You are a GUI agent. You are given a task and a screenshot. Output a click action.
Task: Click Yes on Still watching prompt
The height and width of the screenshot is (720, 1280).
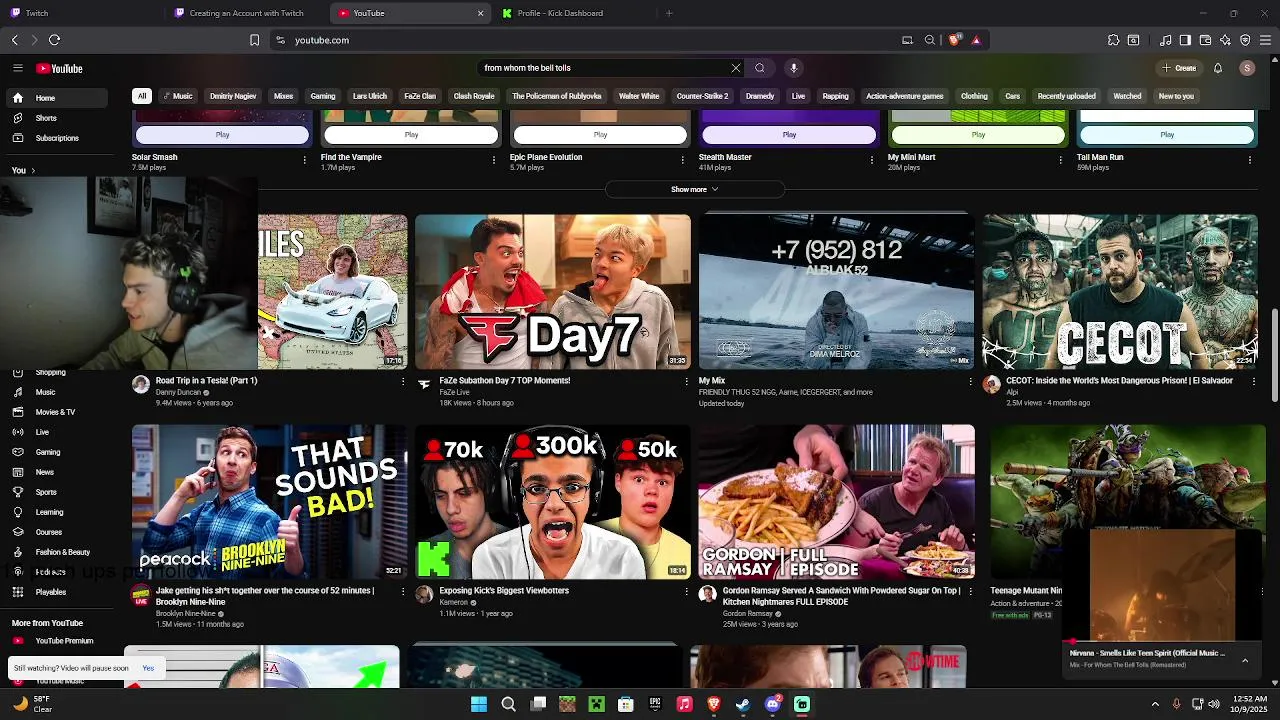pyautogui.click(x=148, y=668)
